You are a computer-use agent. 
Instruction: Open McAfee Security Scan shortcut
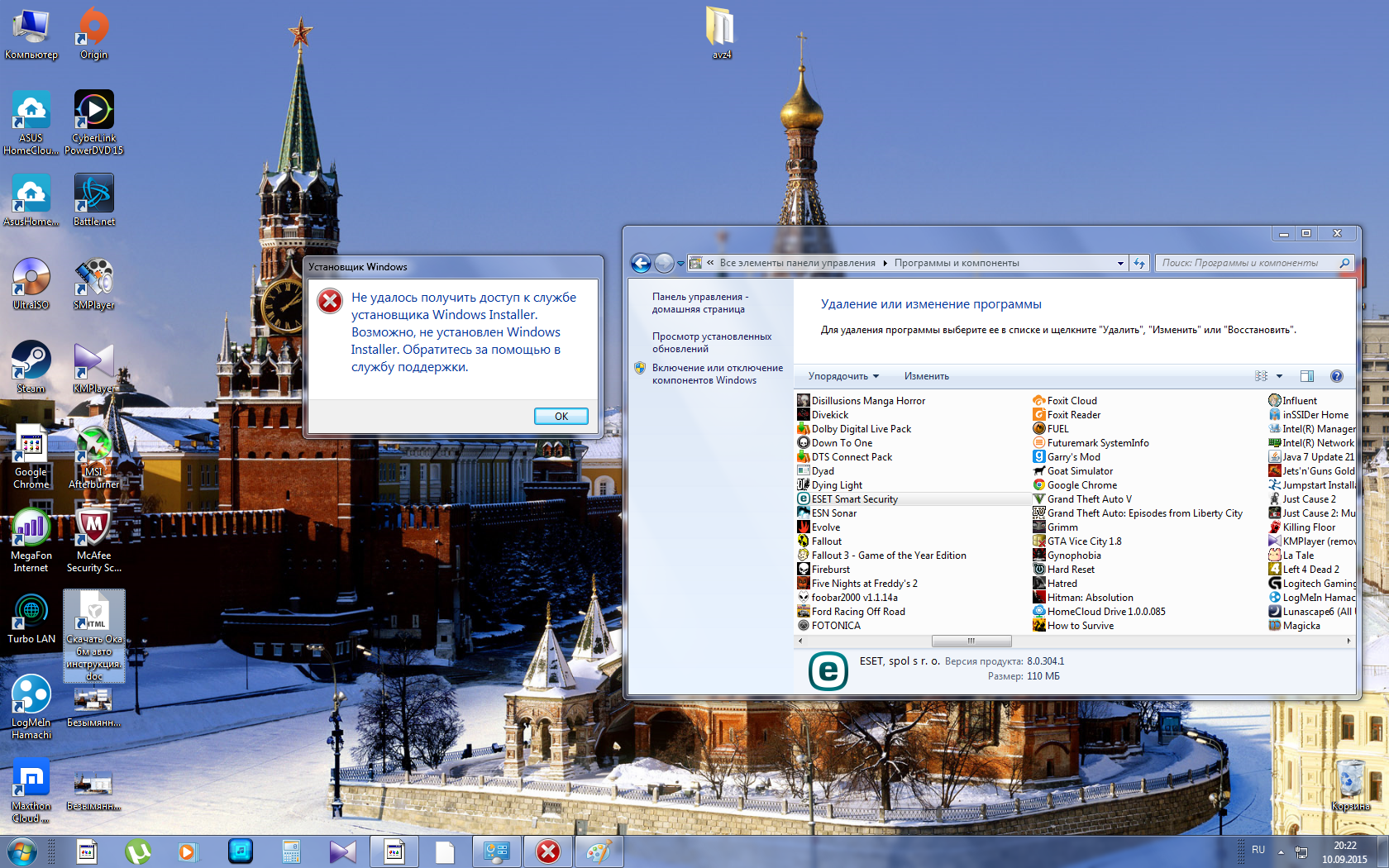(93, 541)
